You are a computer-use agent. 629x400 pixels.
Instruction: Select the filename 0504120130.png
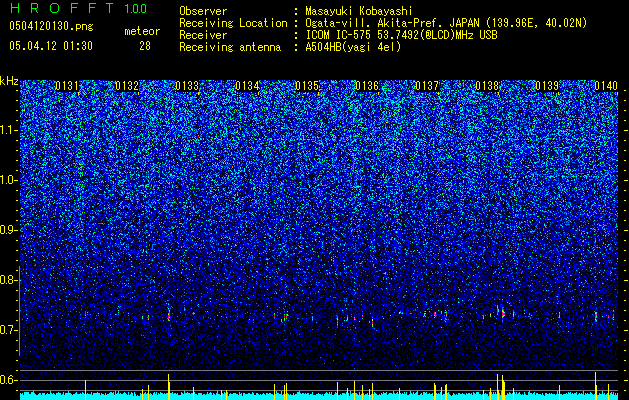51,27
